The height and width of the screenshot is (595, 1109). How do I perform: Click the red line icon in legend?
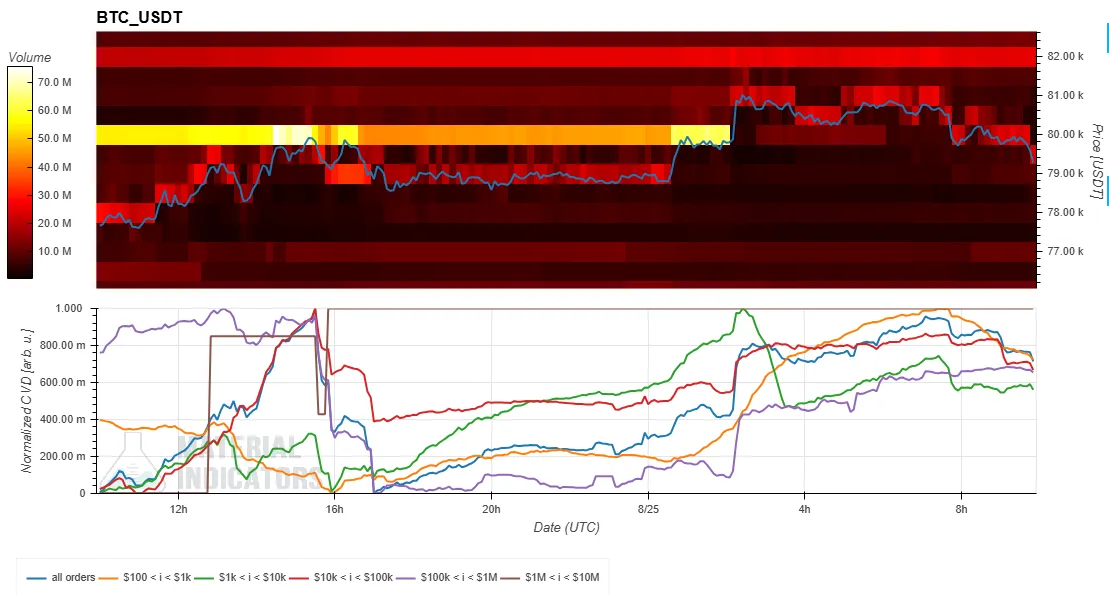[299, 578]
